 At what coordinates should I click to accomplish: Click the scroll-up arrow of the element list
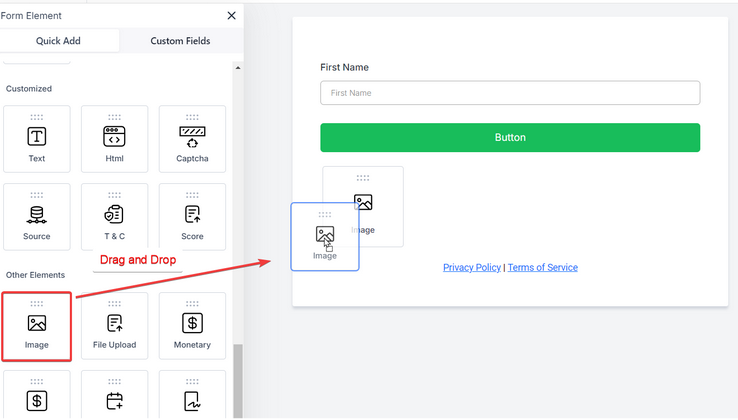[x=238, y=68]
